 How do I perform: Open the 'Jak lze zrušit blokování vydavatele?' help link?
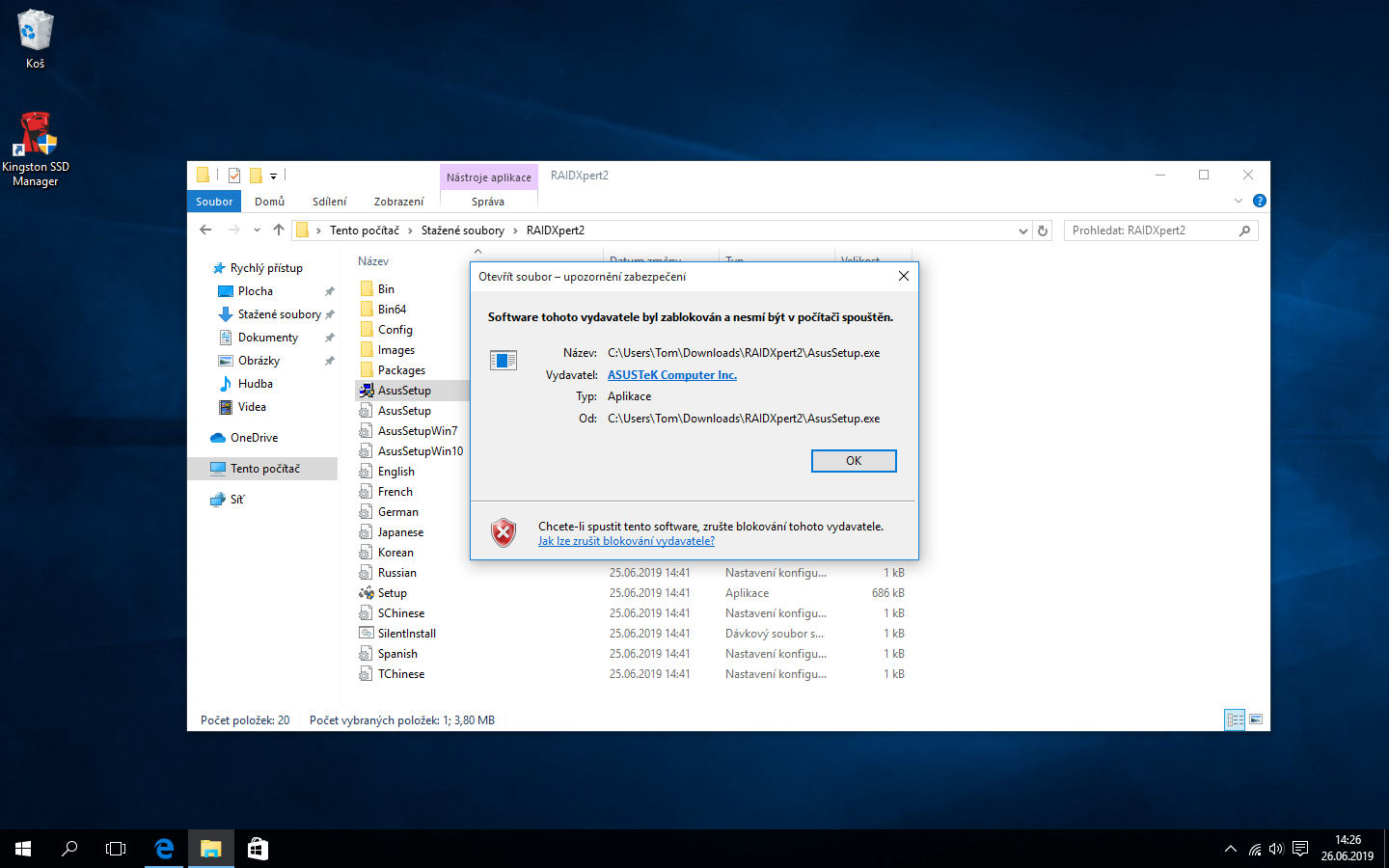[626, 541]
